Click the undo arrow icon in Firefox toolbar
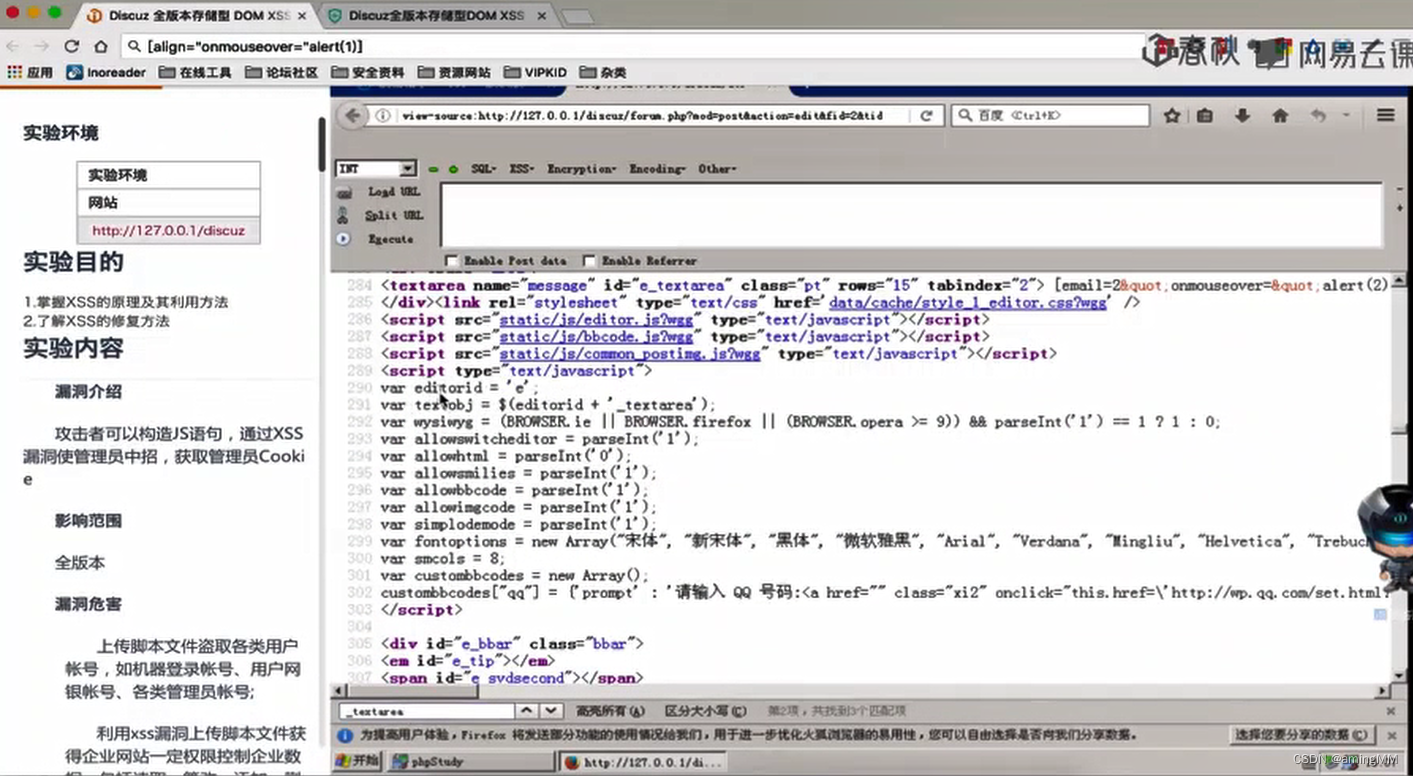This screenshot has width=1413, height=776. (1318, 116)
